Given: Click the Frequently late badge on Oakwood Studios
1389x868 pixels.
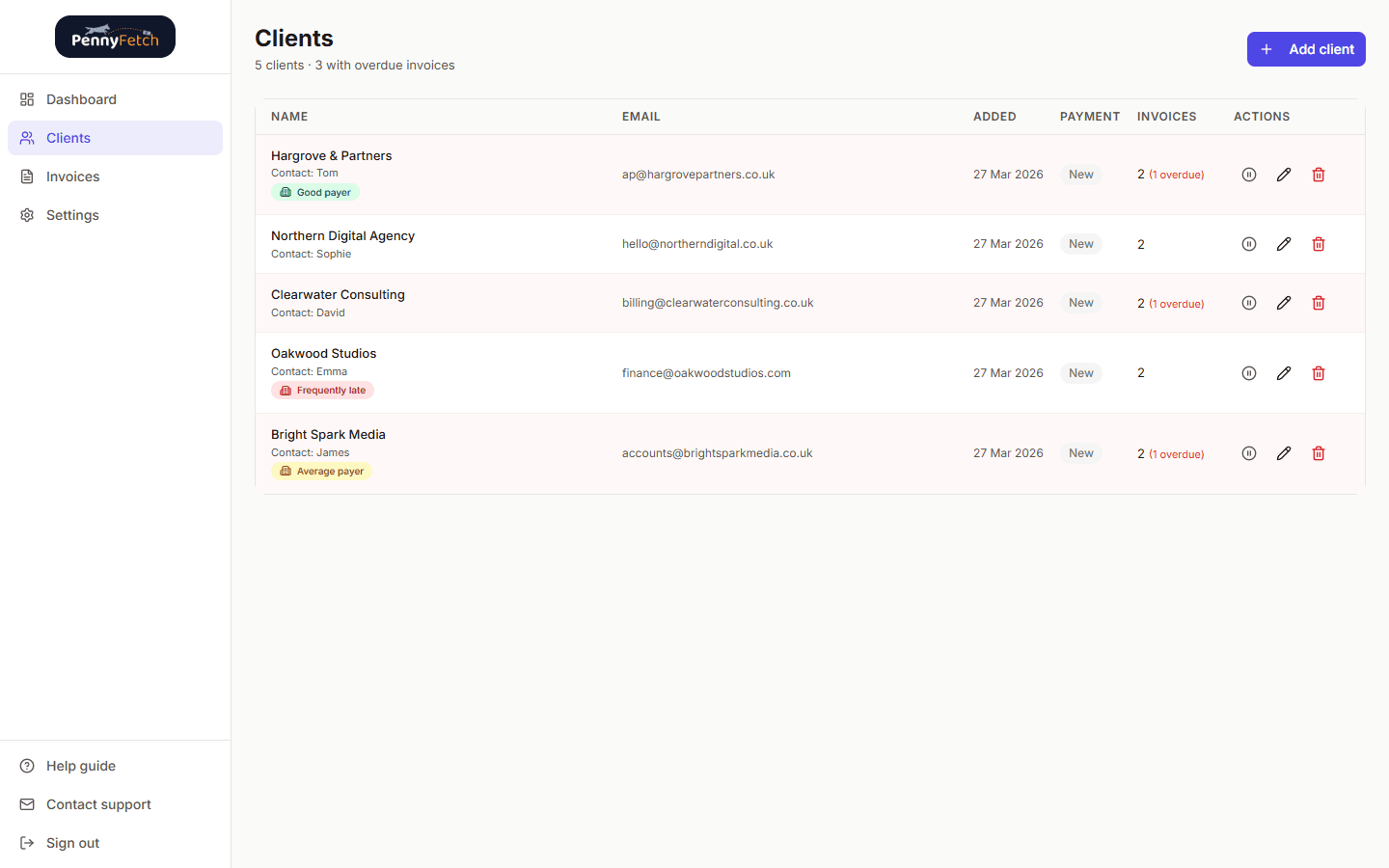Looking at the screenshot, I should 322,390.
